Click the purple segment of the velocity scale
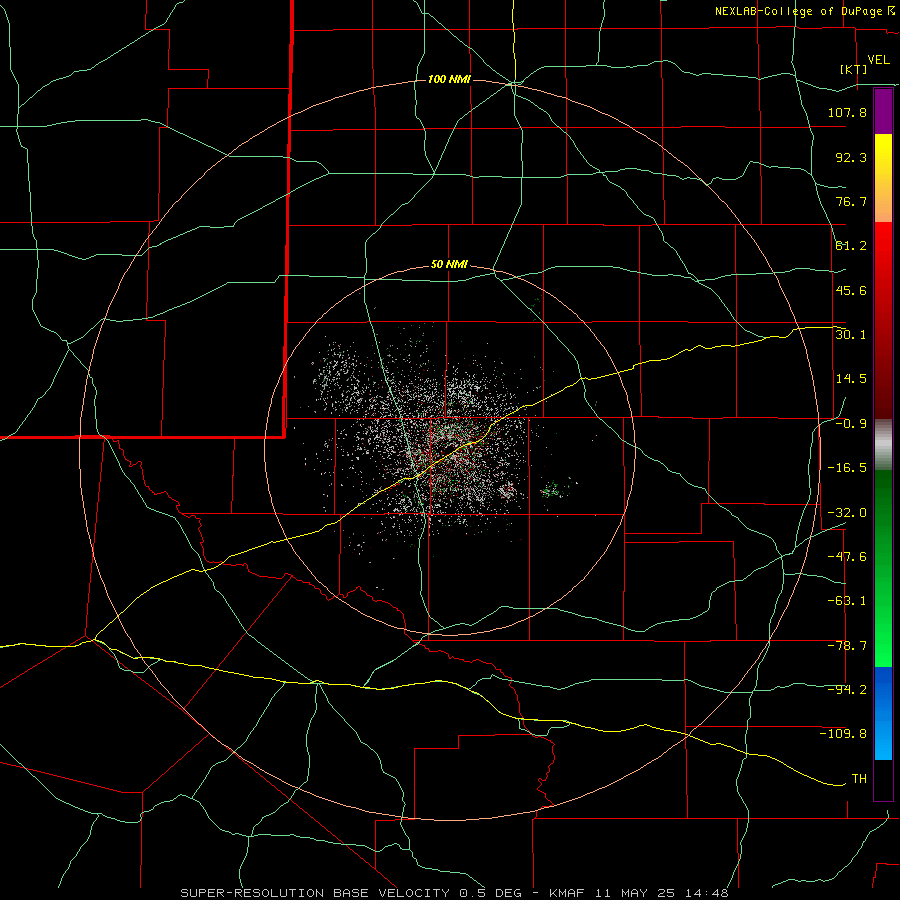This screenshot has width=900, height=900. (883, 112)
